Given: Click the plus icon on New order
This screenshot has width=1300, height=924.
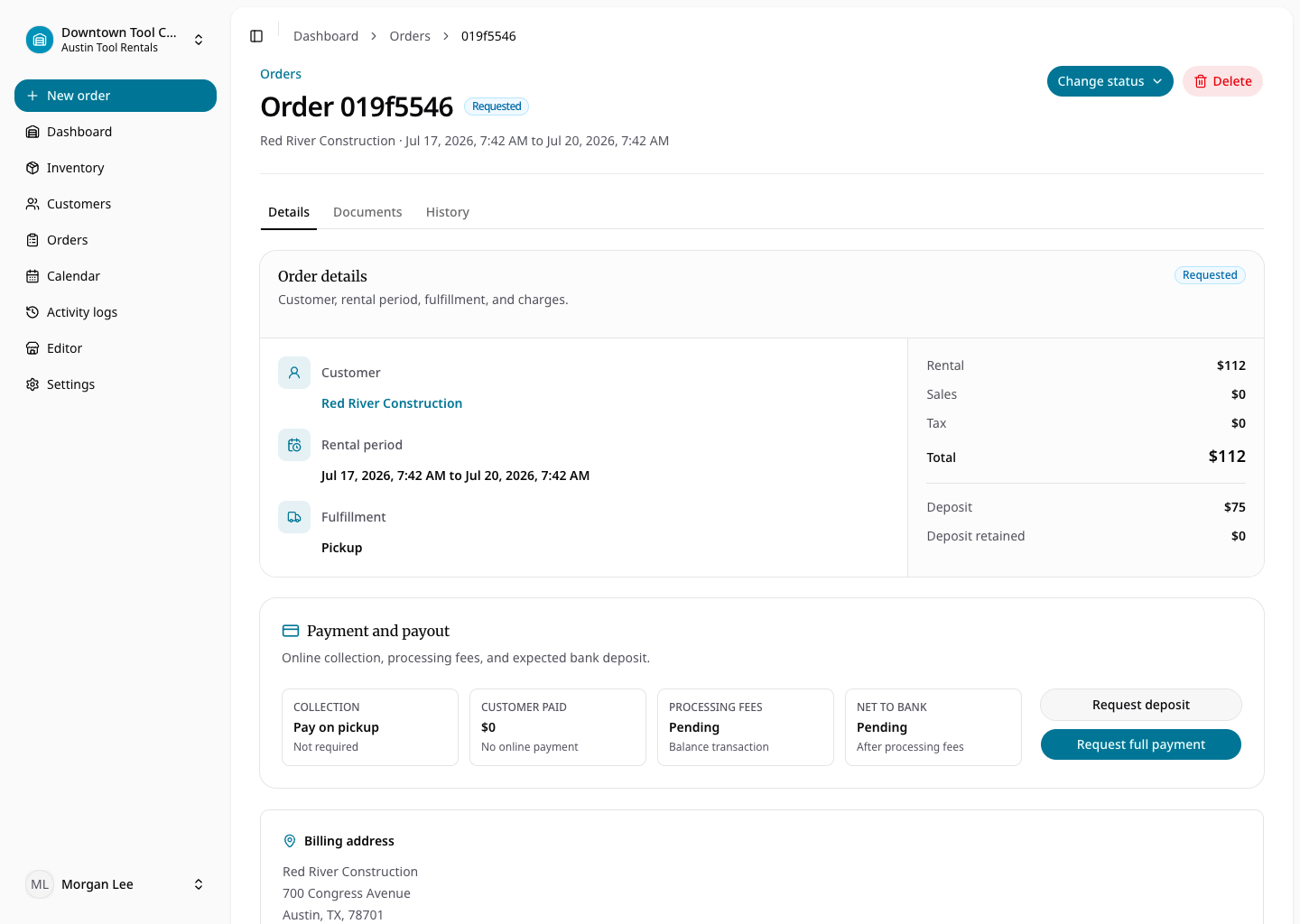Looking at the screenshot, I should [x=32, y=96].
